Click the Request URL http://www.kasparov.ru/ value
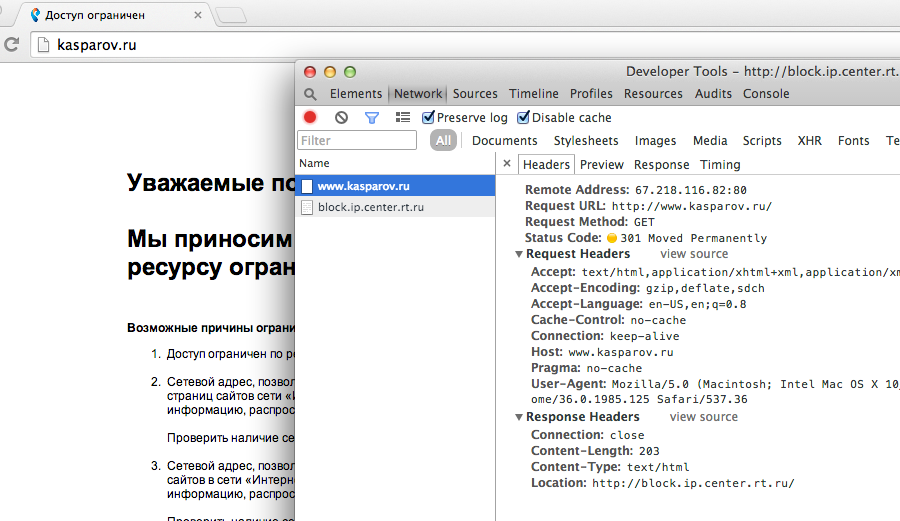 pyautogui.click(x=692, y=206)
